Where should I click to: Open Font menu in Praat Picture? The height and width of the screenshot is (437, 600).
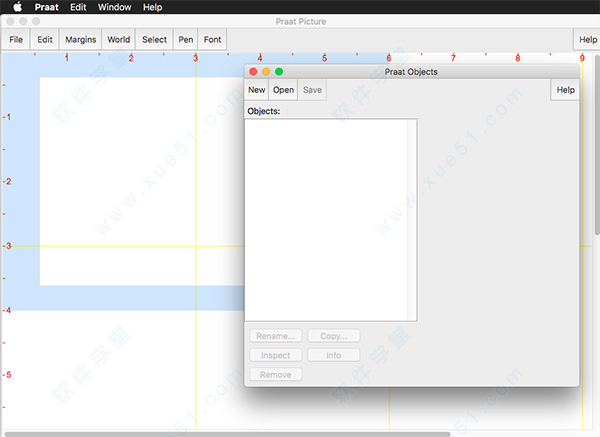click(212, 39)
